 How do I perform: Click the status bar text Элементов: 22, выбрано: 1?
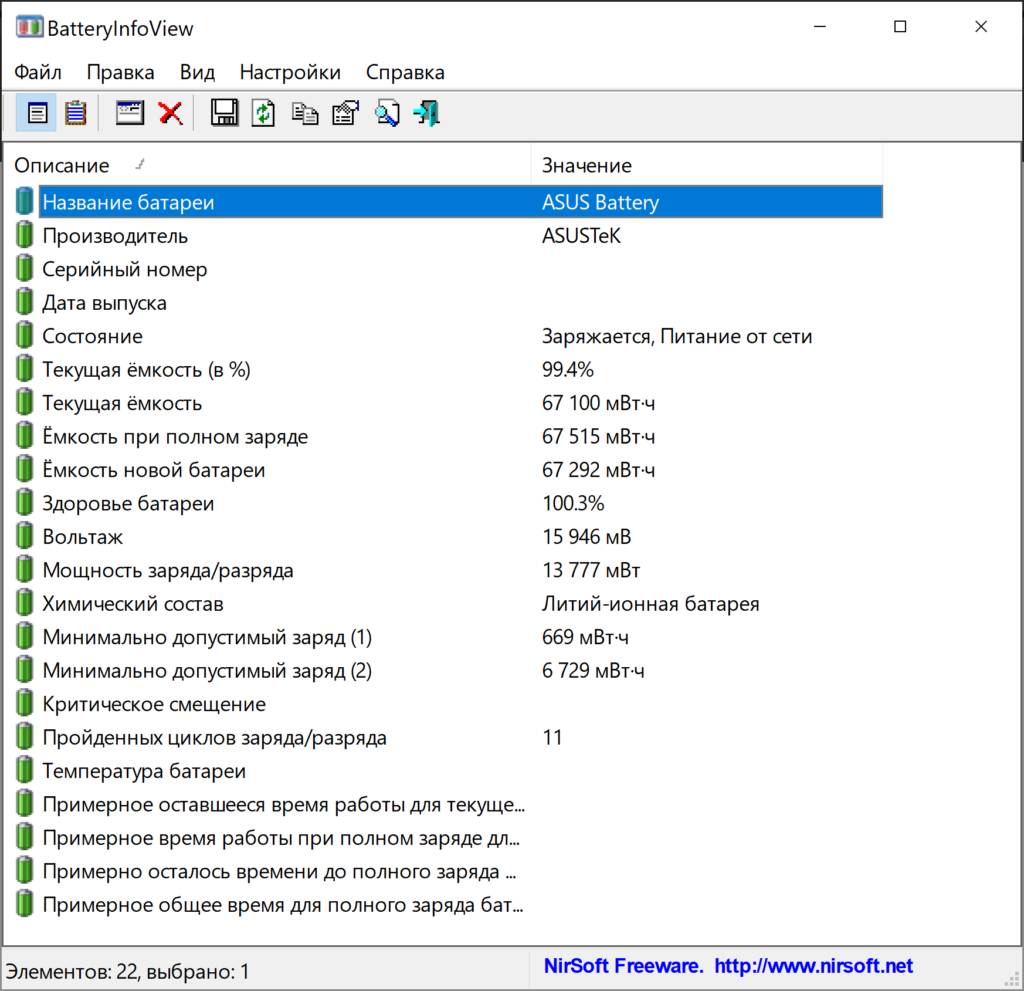coord(128,971)
